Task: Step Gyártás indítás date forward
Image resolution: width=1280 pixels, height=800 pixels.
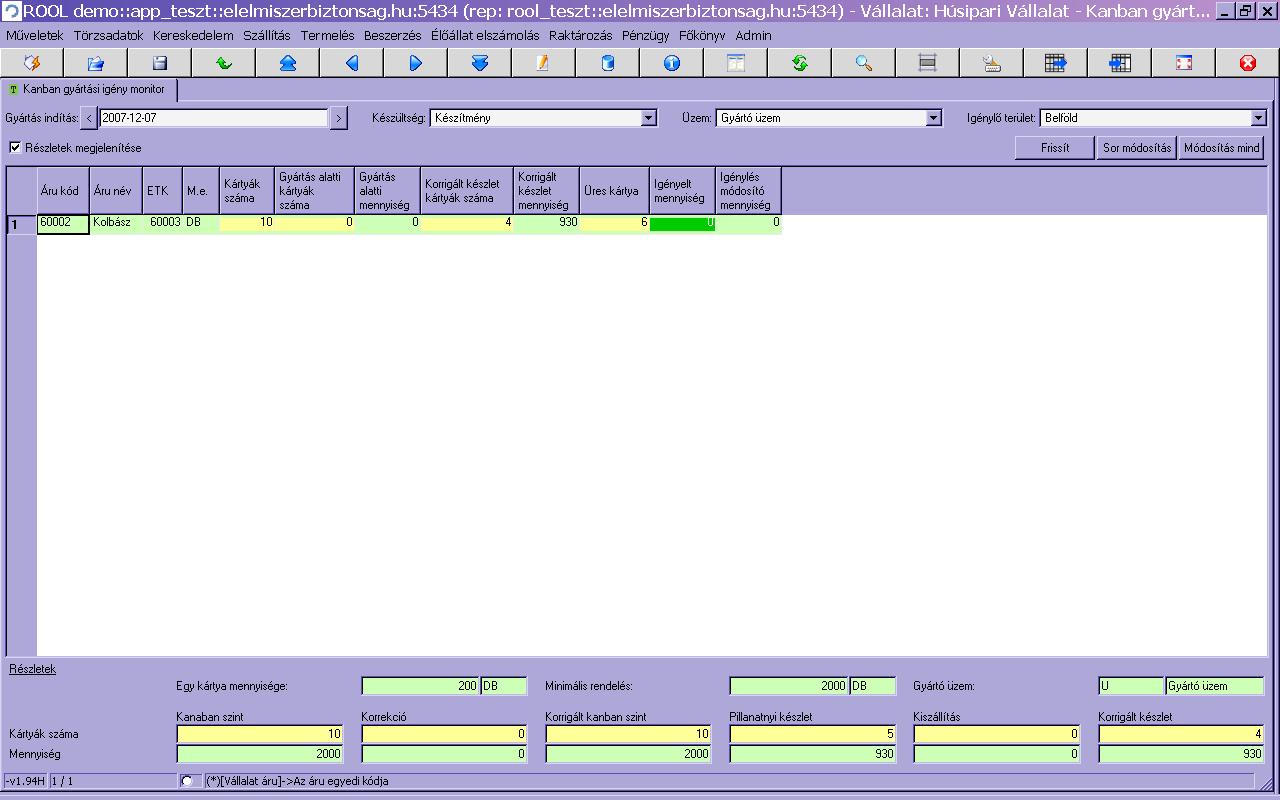Action: (x=338, y=118)
